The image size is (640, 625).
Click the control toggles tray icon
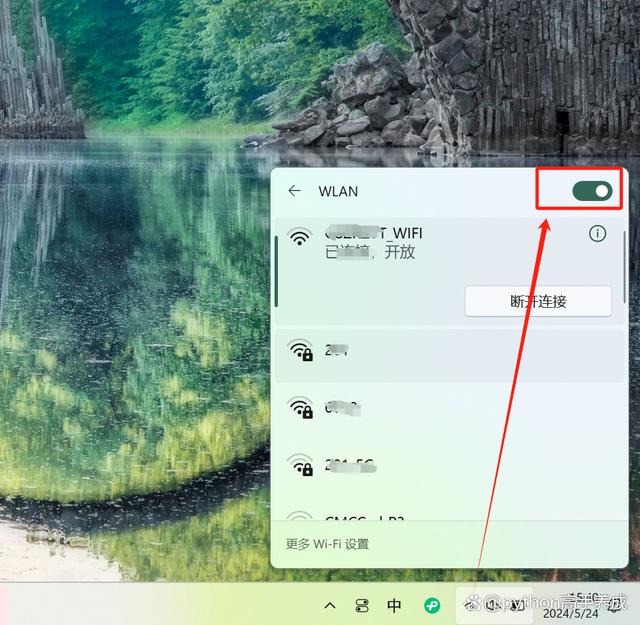pyautogui.click(x=362, y=605)
